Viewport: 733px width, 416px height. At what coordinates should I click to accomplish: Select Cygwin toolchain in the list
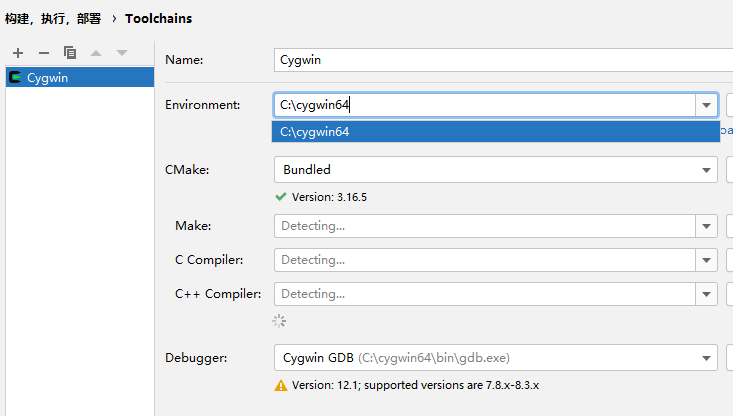[80, 78]
